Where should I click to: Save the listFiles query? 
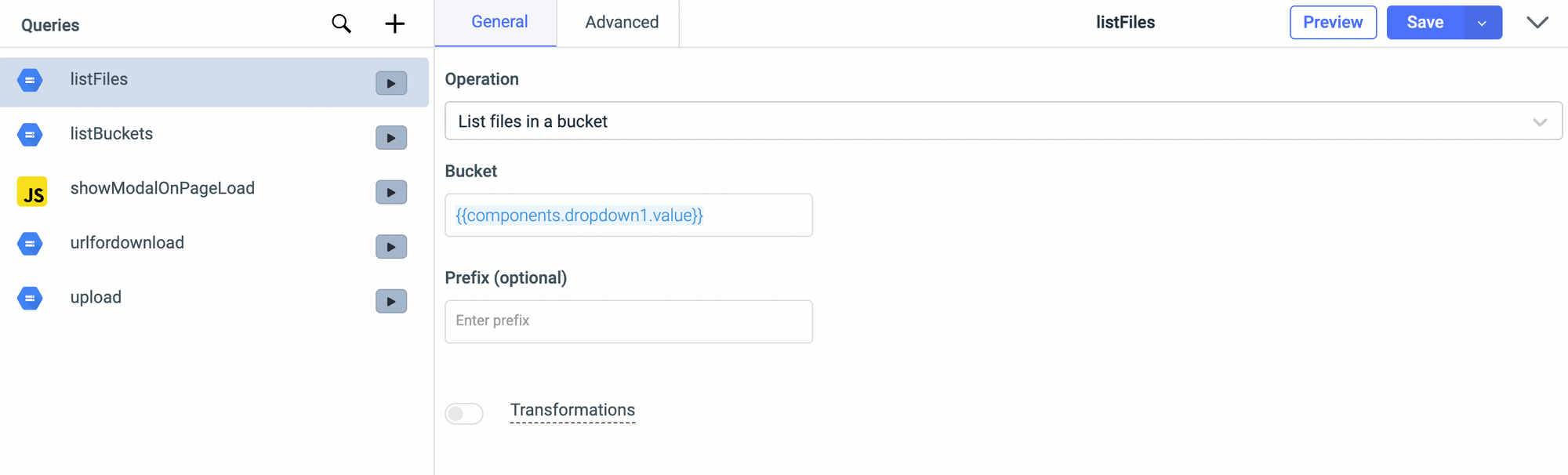click(1425, 23)
